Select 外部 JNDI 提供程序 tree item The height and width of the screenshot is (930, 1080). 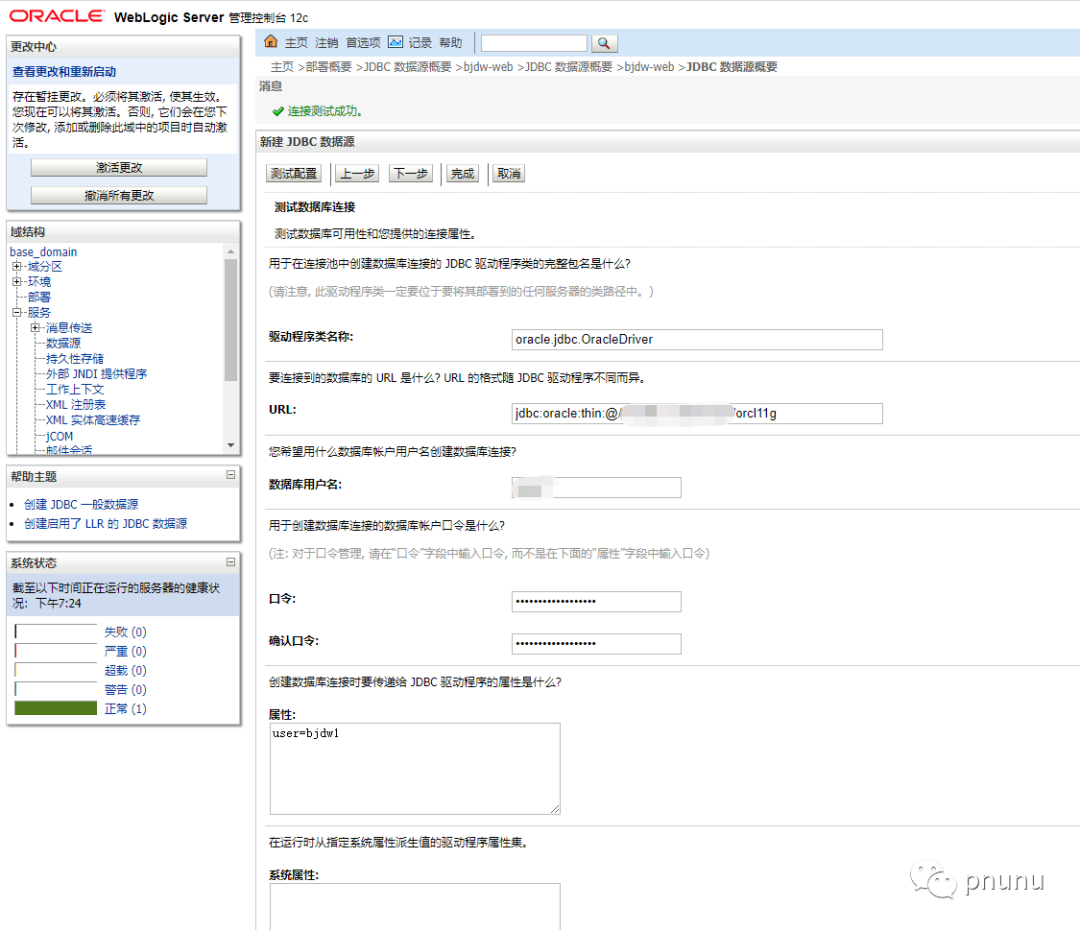(x=96, y=374)
